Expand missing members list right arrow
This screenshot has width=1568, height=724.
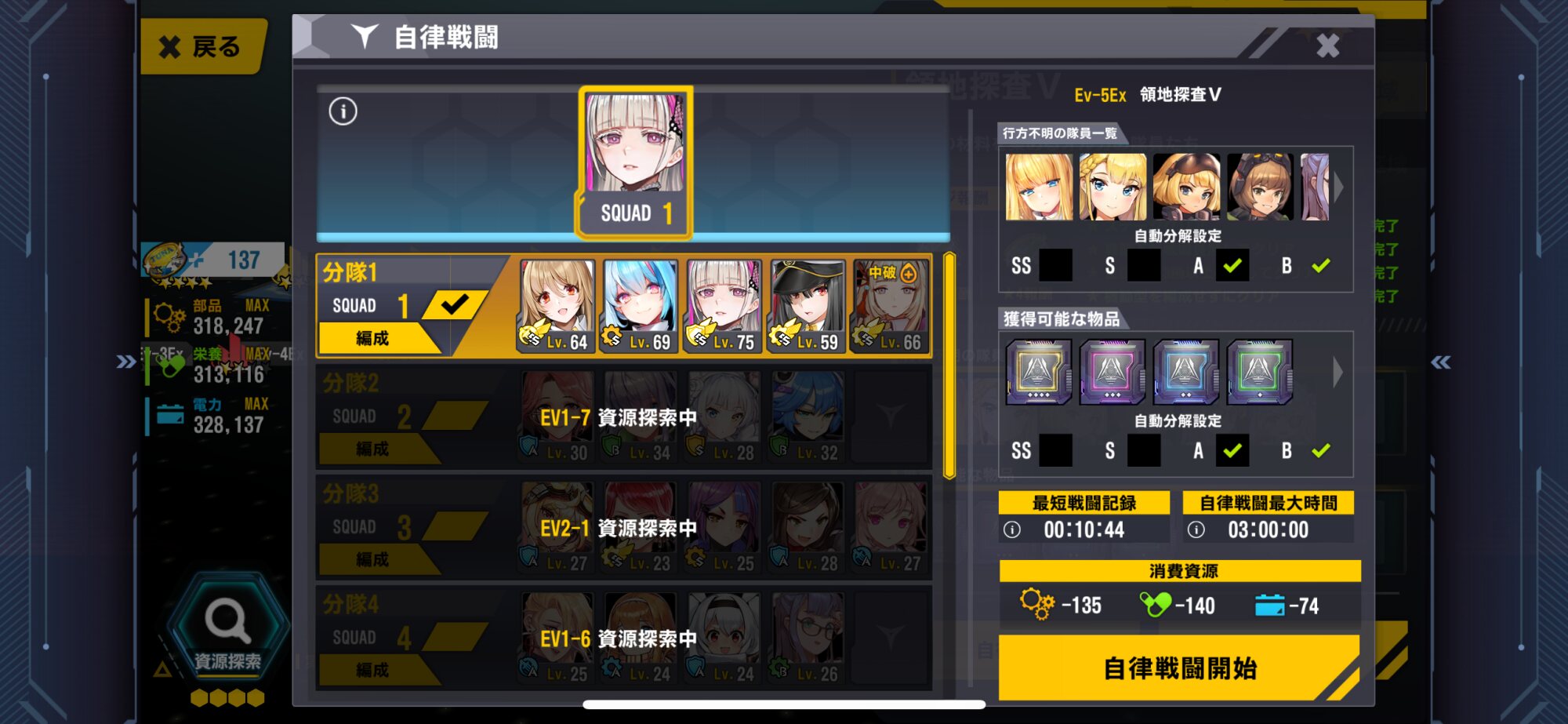click(1339, 187)
